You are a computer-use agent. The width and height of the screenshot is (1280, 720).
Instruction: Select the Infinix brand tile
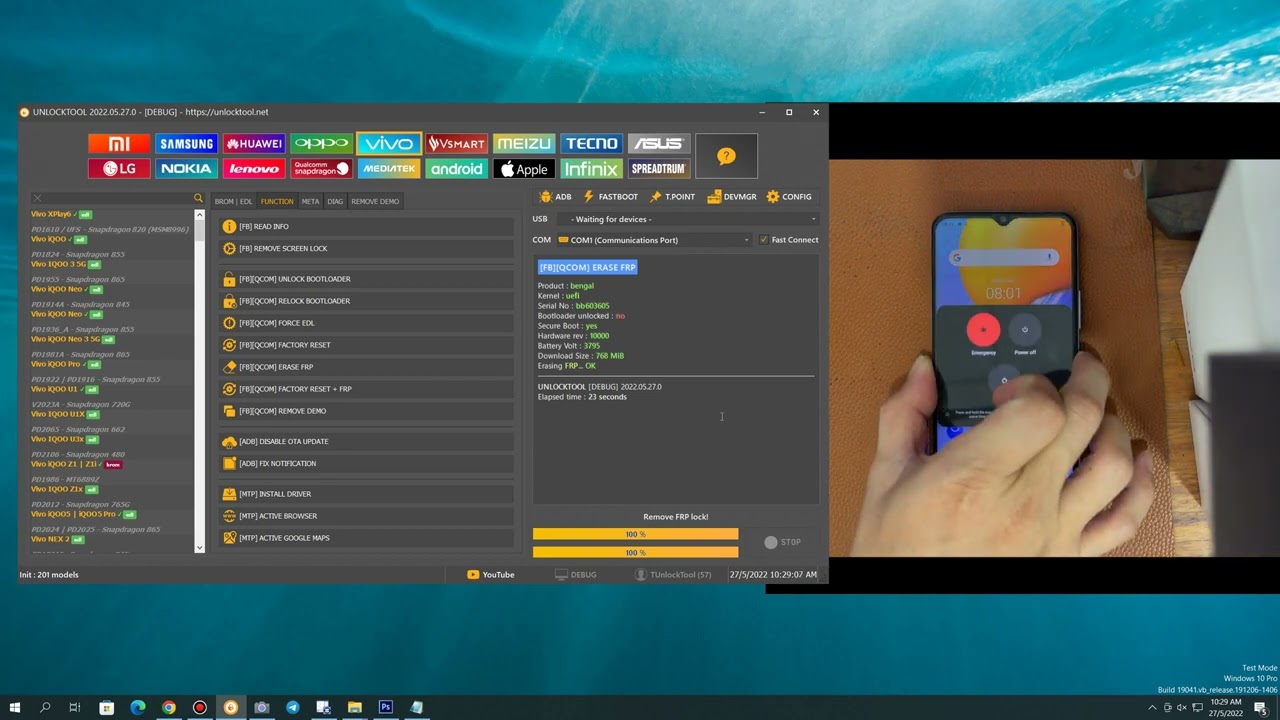tap(591, 169)
